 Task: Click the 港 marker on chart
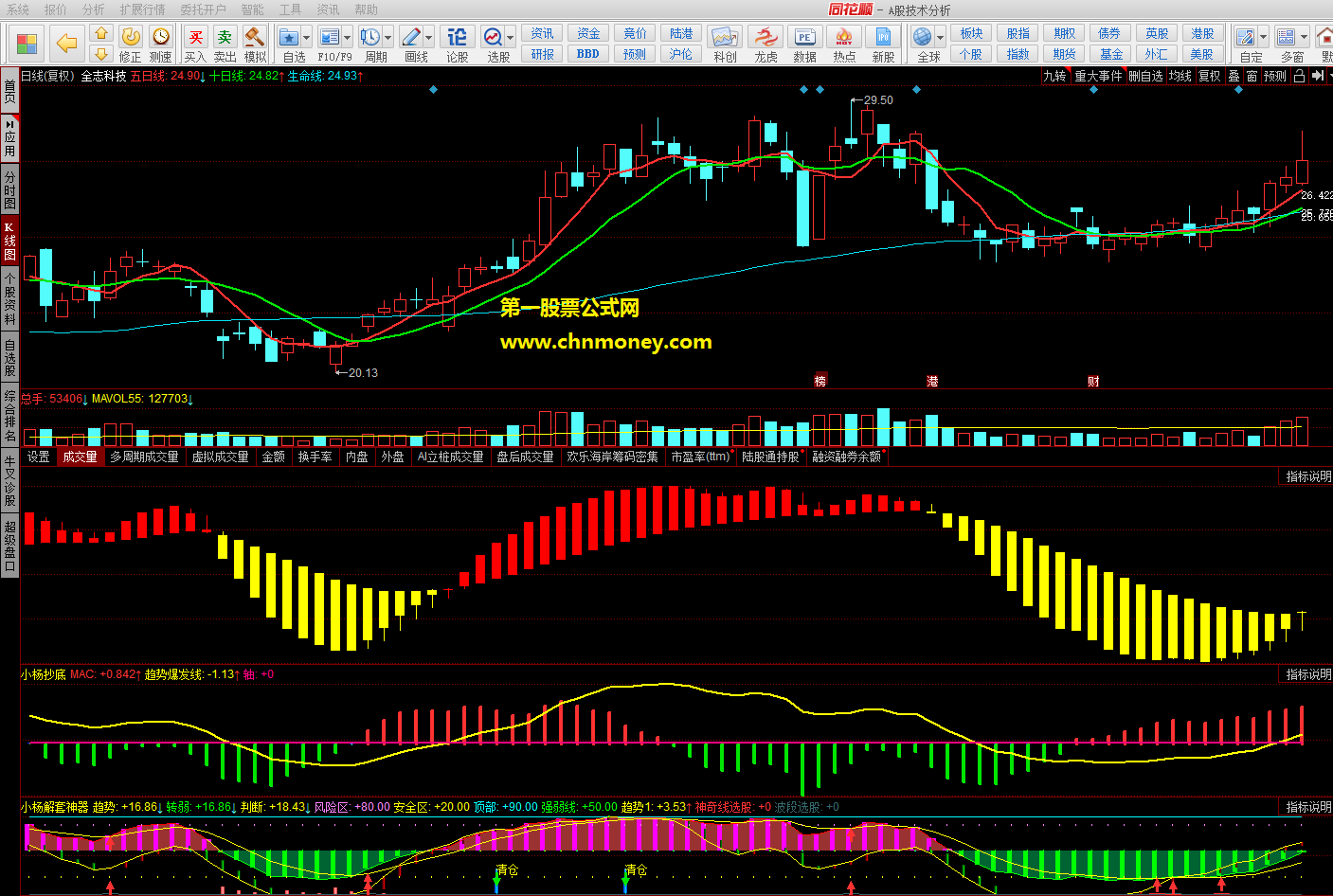932,381
